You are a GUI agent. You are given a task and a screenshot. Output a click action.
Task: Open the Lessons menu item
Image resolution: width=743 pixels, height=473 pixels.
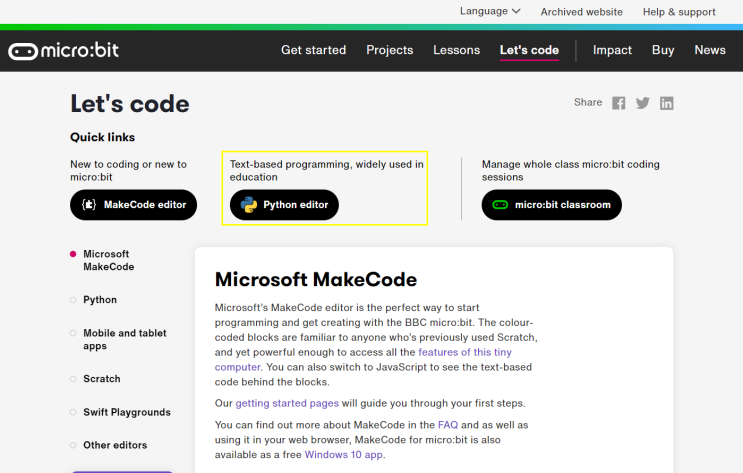456,50
